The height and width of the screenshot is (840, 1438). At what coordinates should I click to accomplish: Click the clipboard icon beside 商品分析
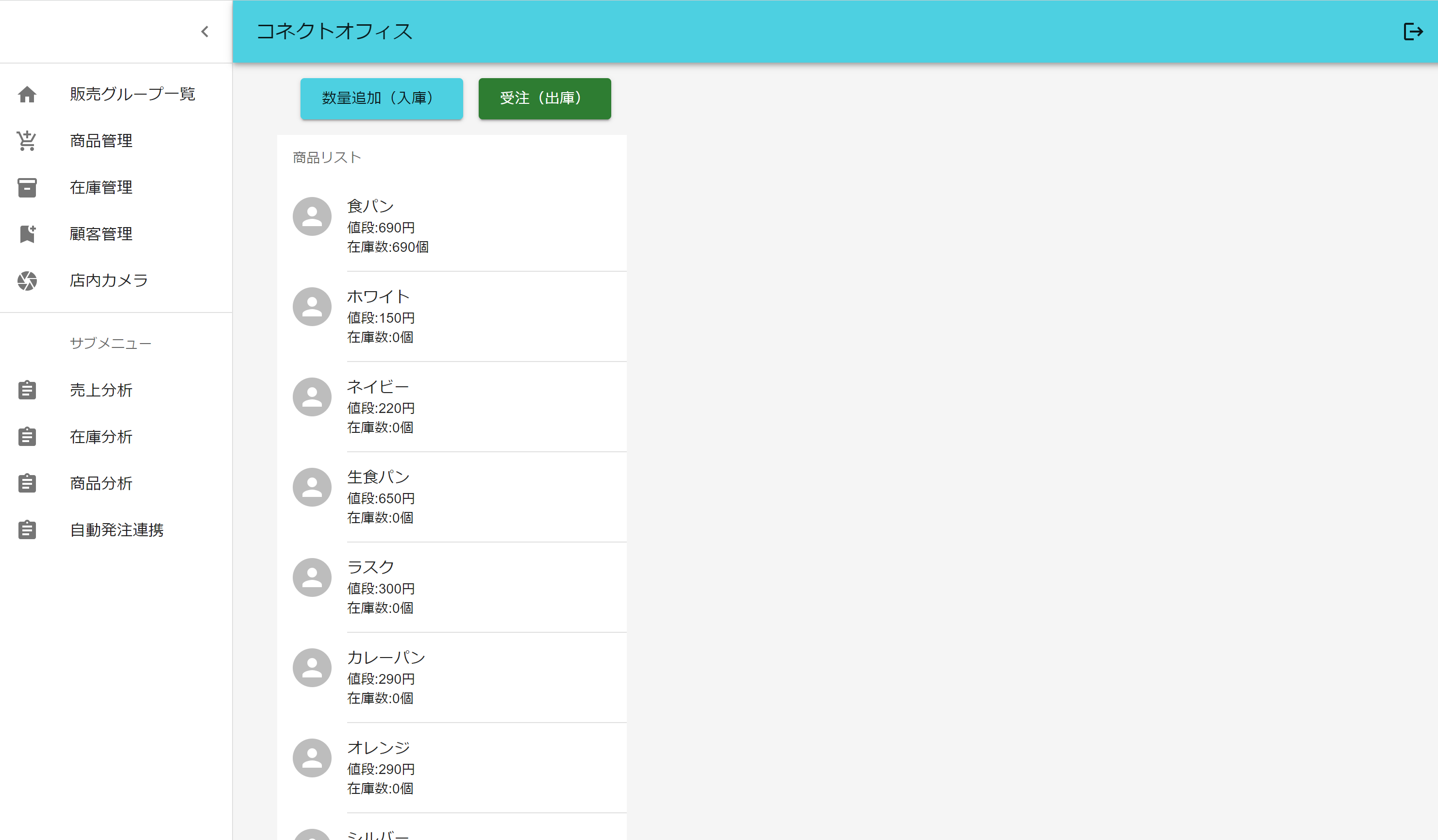[x=27, y=483]
